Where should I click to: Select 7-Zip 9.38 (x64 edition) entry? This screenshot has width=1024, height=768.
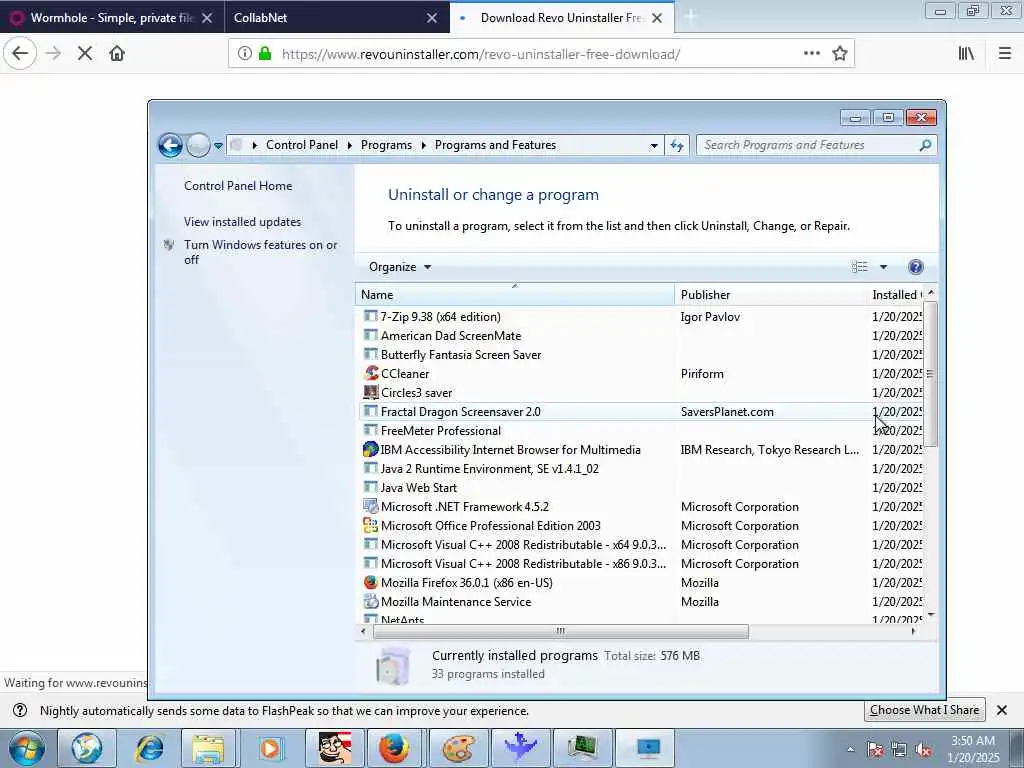(x=440, y=317)
